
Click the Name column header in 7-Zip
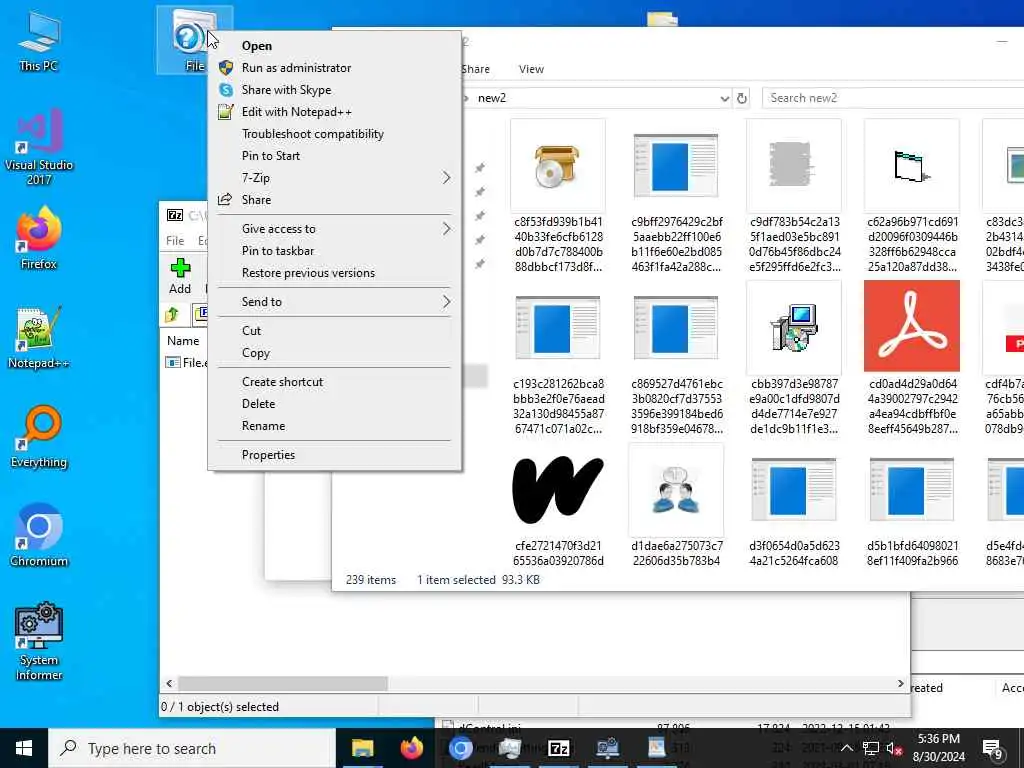[x=183, y=341]
